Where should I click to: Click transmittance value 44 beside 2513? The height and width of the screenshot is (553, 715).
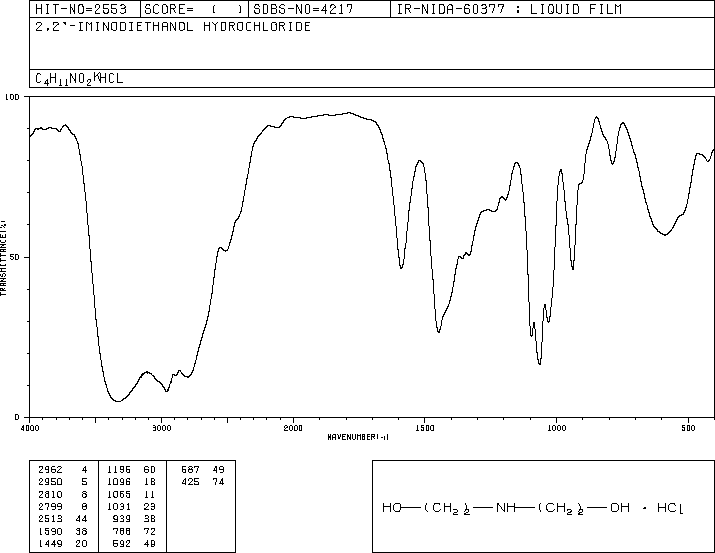(81, 519)
